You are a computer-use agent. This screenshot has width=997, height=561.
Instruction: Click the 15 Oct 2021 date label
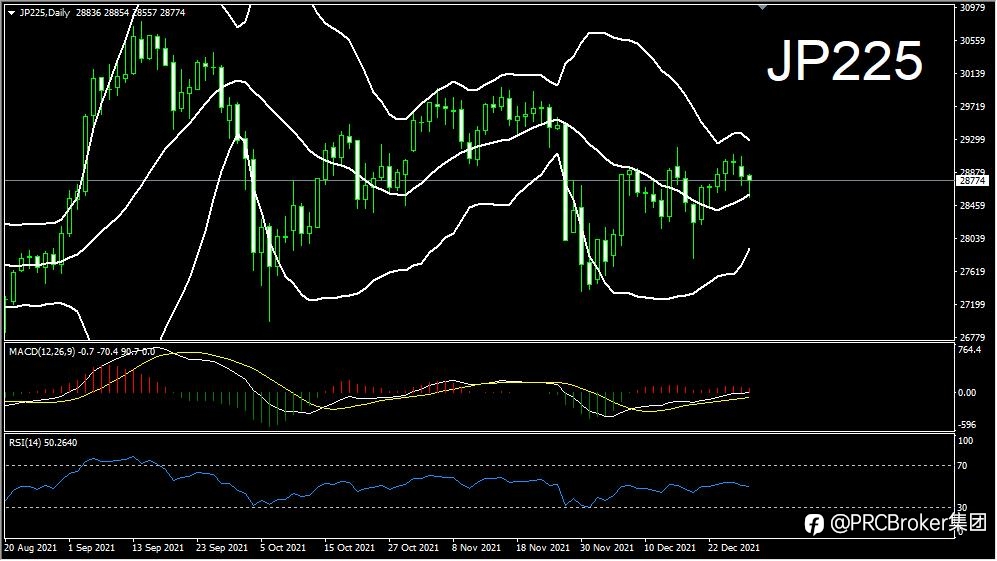coord(350,548)
